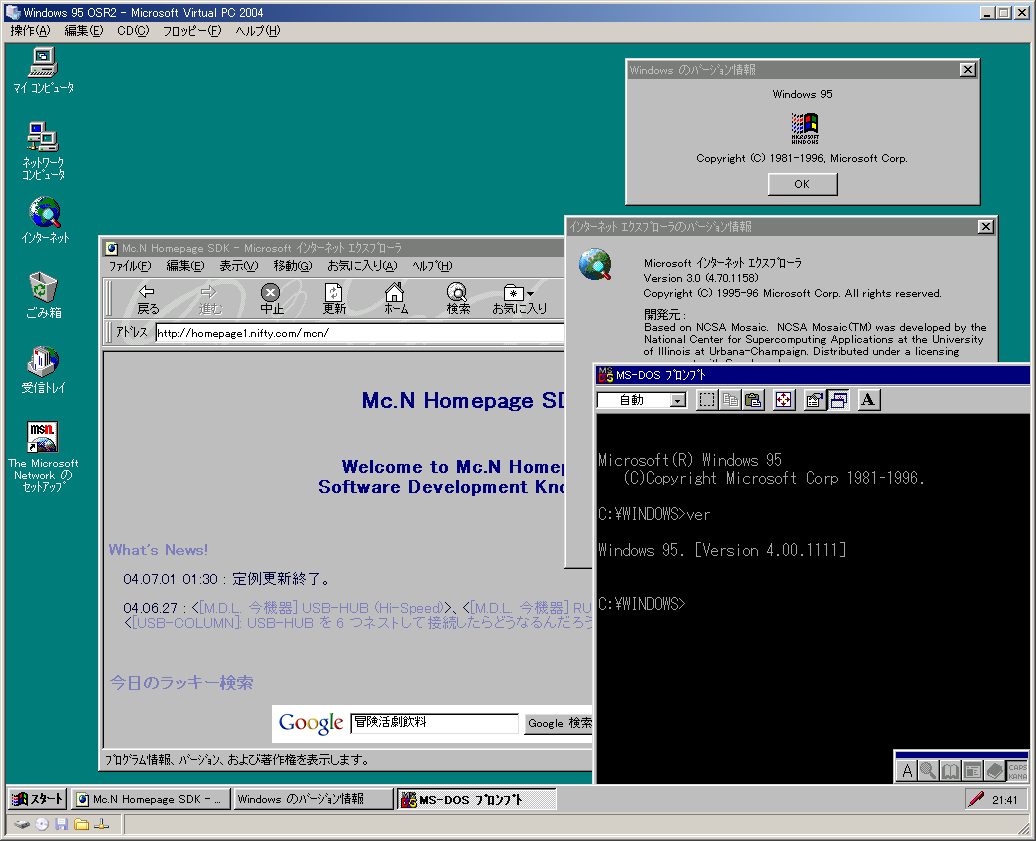Open the 表示(V) menu in Internet Explorer

[238, 266]
